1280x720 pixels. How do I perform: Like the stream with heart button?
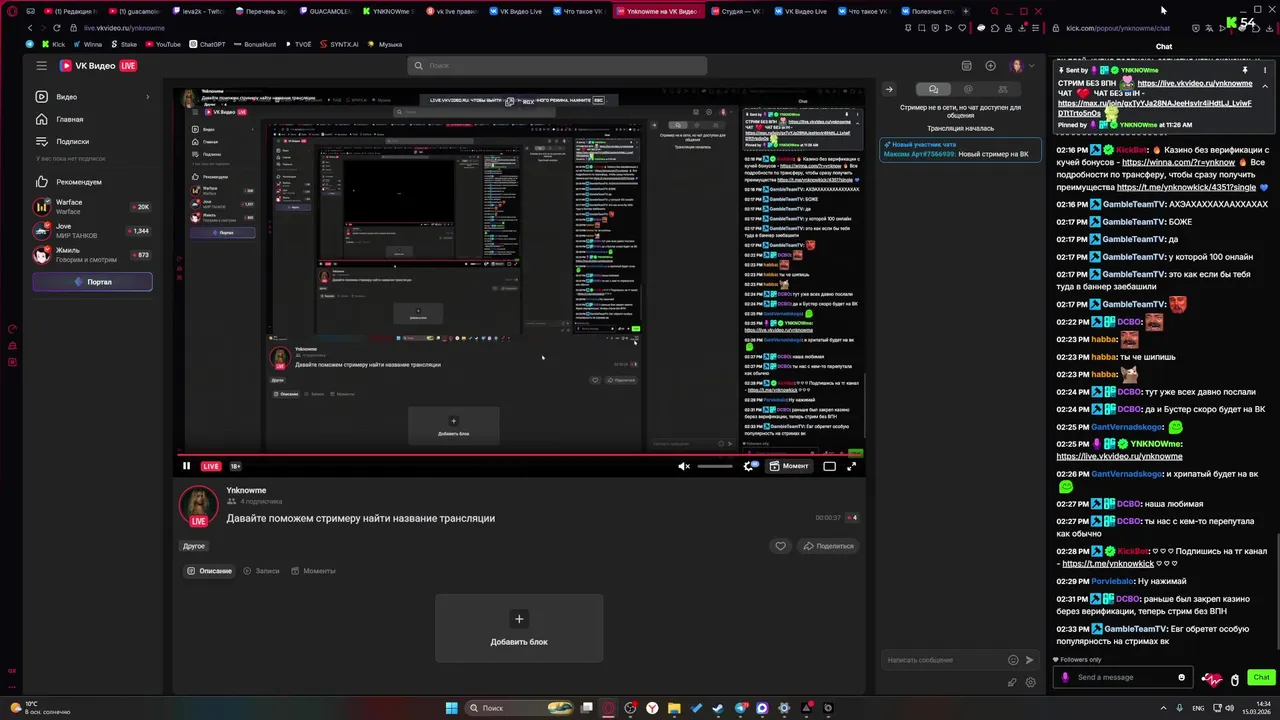tap(781, 546)
